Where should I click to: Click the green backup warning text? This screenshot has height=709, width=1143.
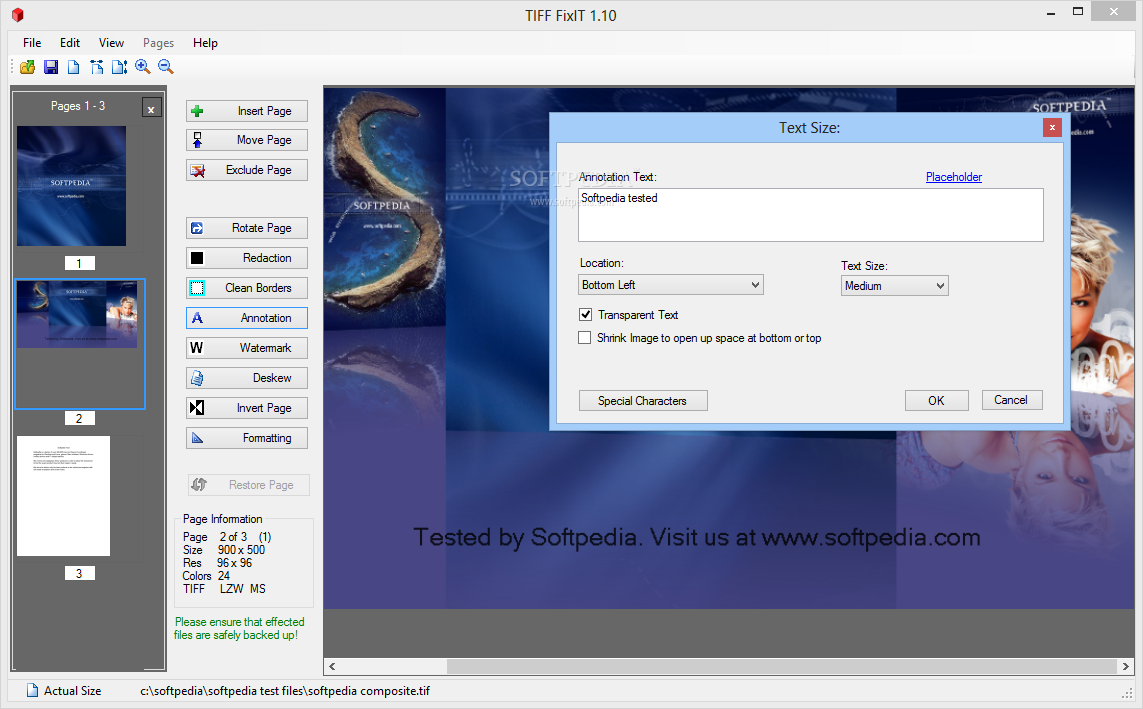(239, 629)
